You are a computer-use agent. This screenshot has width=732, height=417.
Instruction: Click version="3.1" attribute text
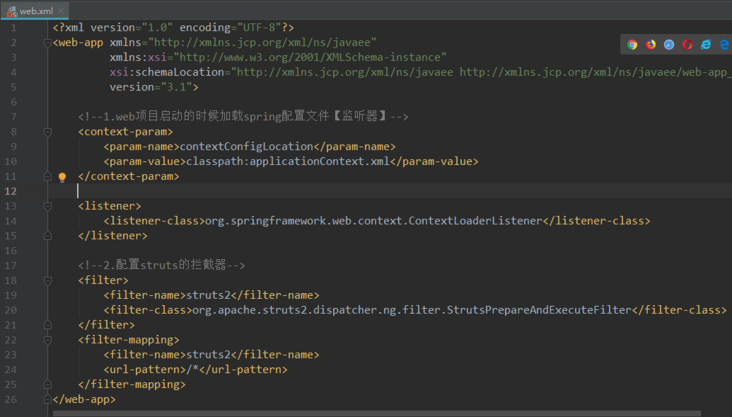[x=150, y=87]
